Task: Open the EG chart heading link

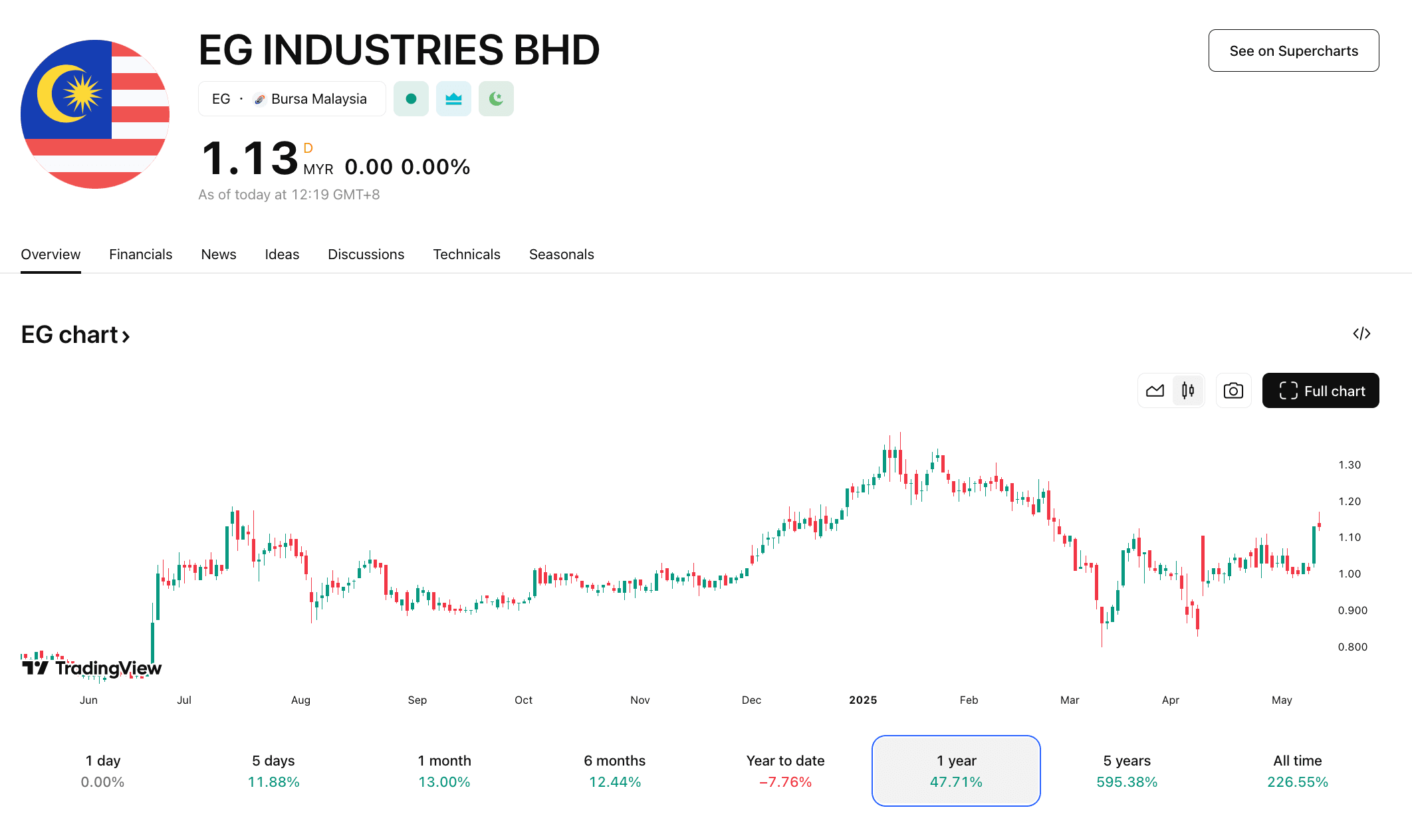Action: pos(75,335)
